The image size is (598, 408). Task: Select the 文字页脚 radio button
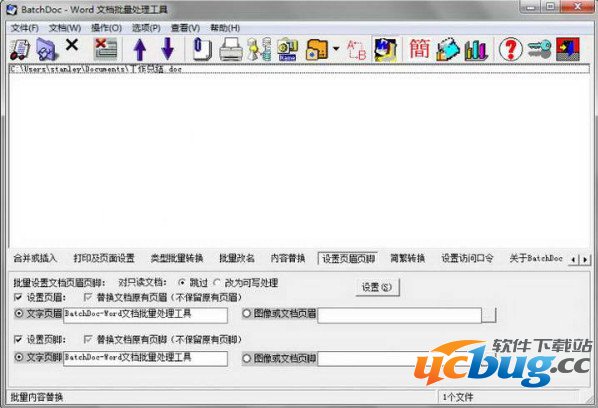(x=18, y=357)
